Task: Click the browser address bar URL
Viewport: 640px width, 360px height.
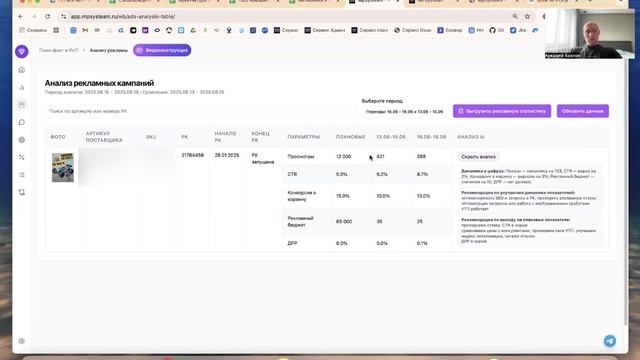Action: pyautogui.click(x=123, y=17)
